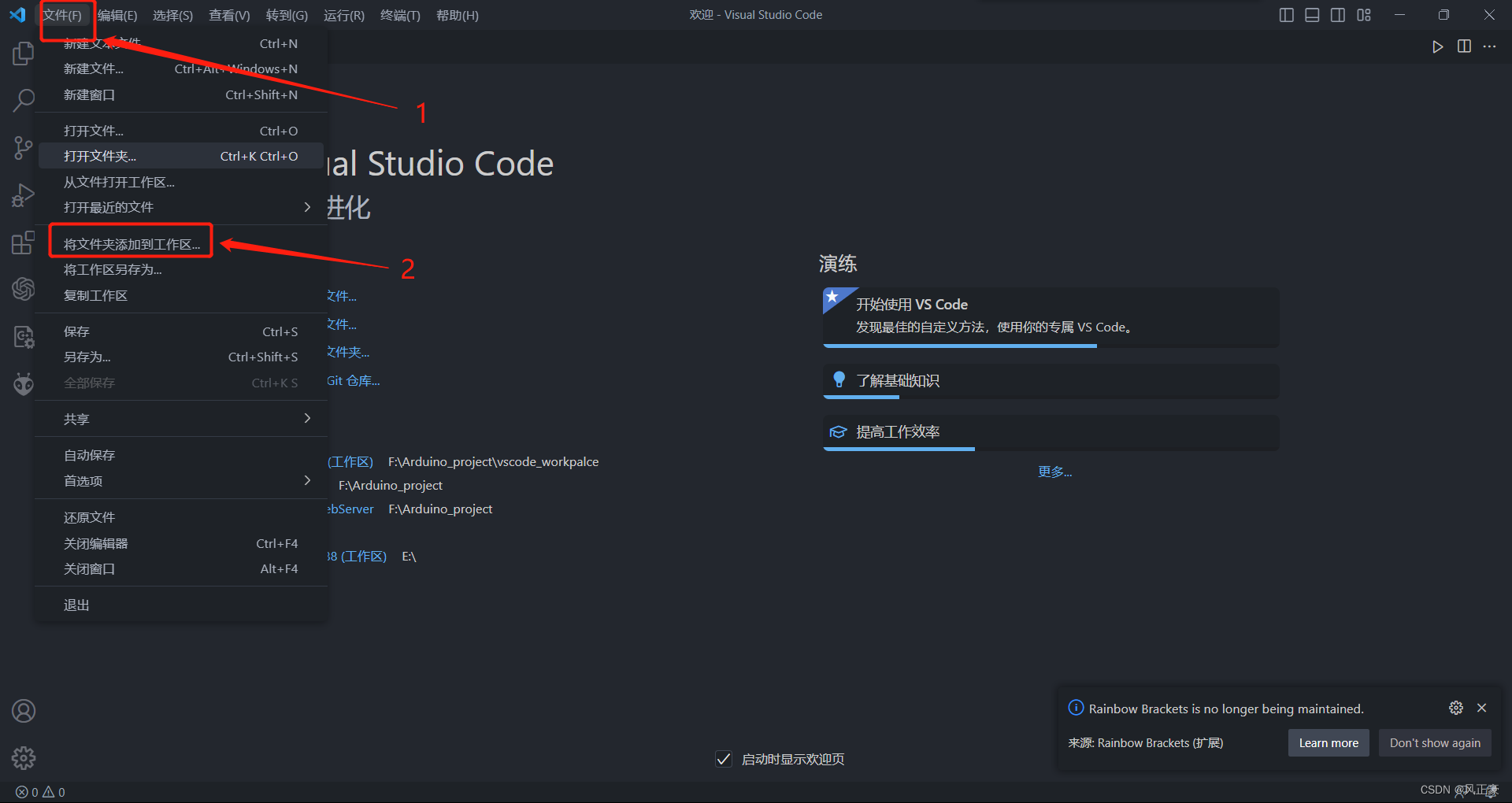This screenshot has width=1512, height=803.
Task: Open the ChatGPT extension icon
Action: pos(24,289)
